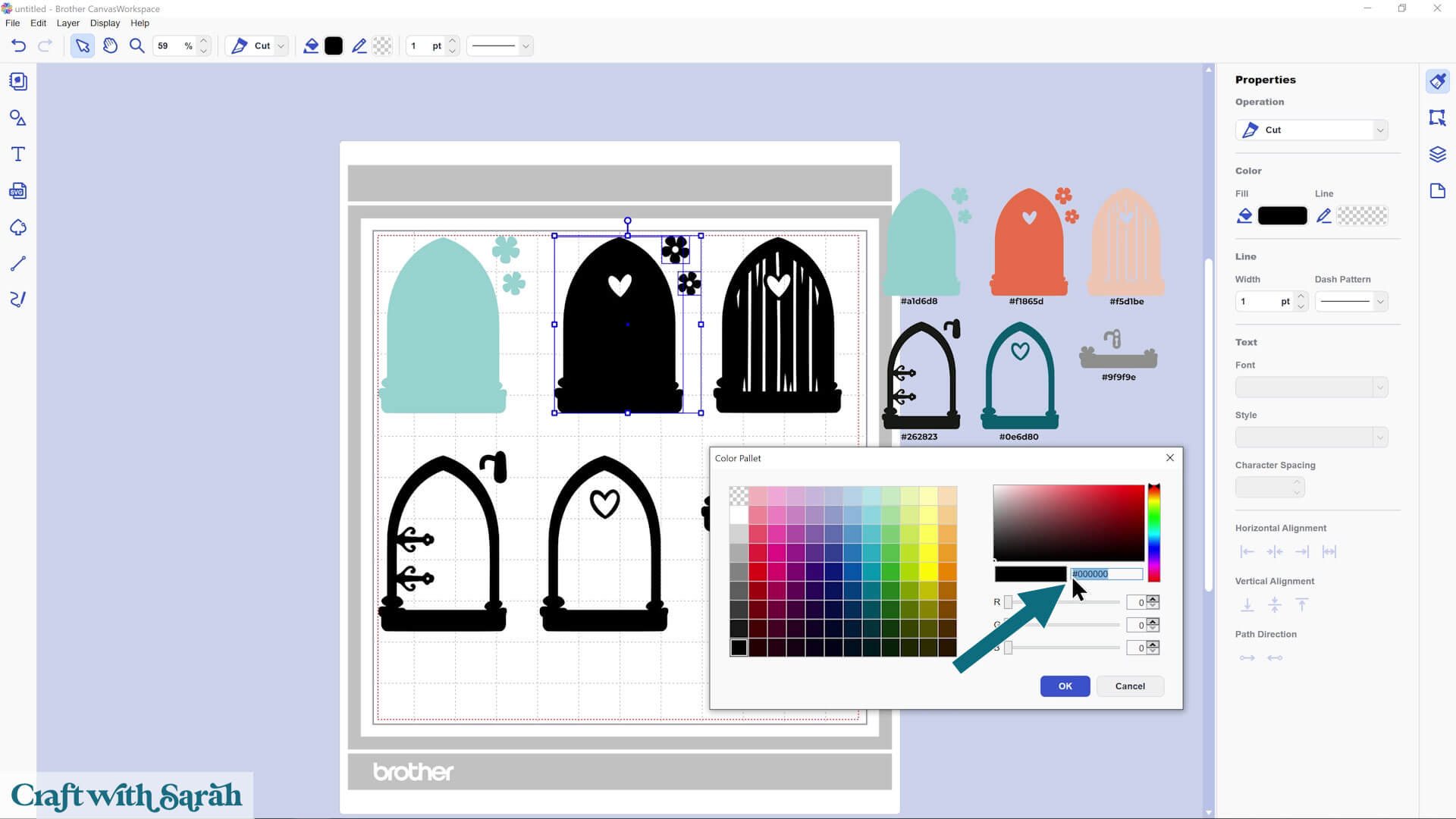Click the Shapes tool icon
This screenshot has width=1456, height=819.
tap(18, 118)
